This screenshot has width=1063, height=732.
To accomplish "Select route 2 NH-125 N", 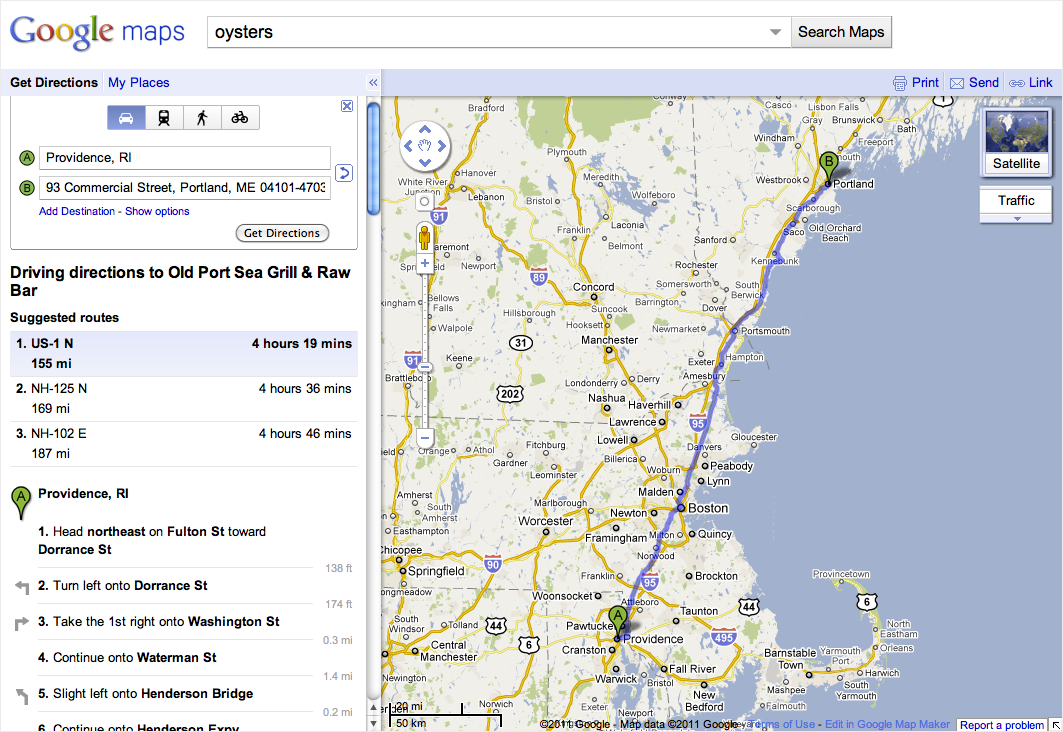I will click(x=184, y=399).
